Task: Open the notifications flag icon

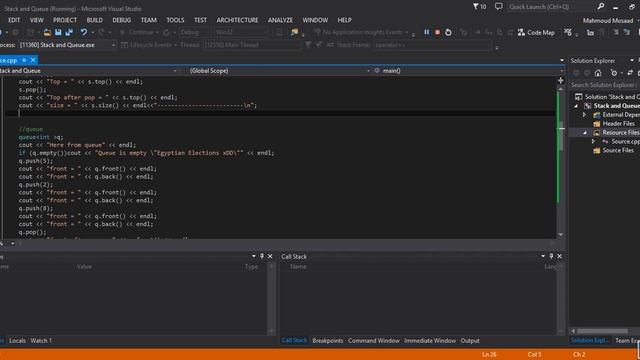Action: [x=479, y=7]
